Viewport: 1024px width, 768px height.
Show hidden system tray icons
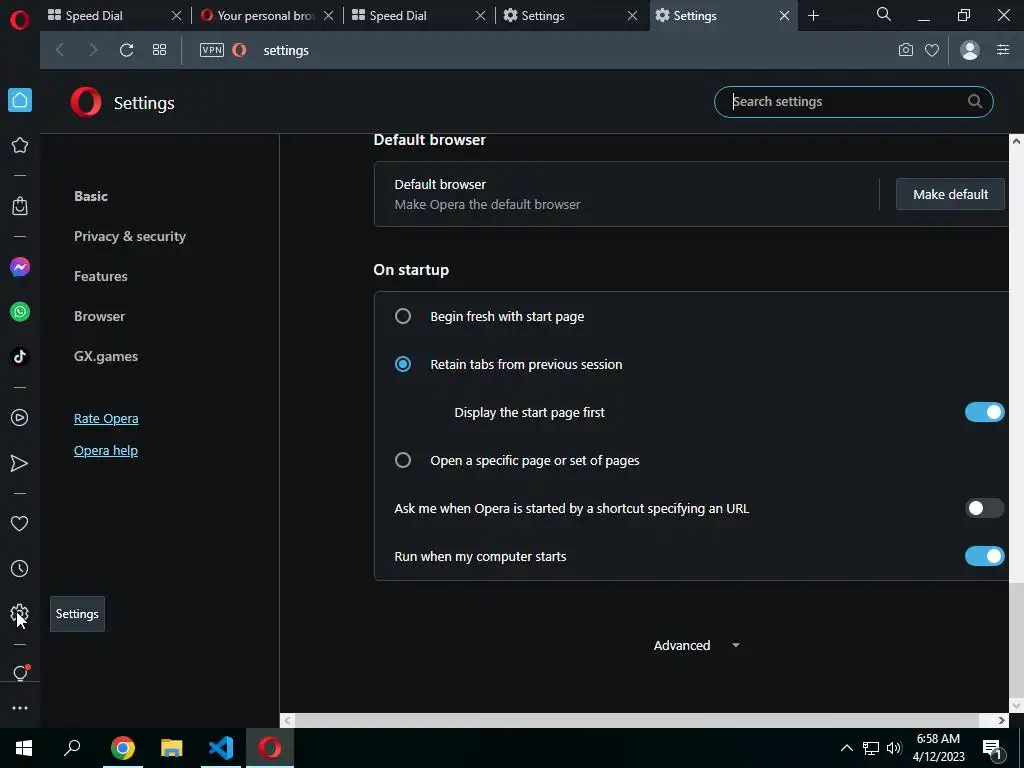click(846, 748)
